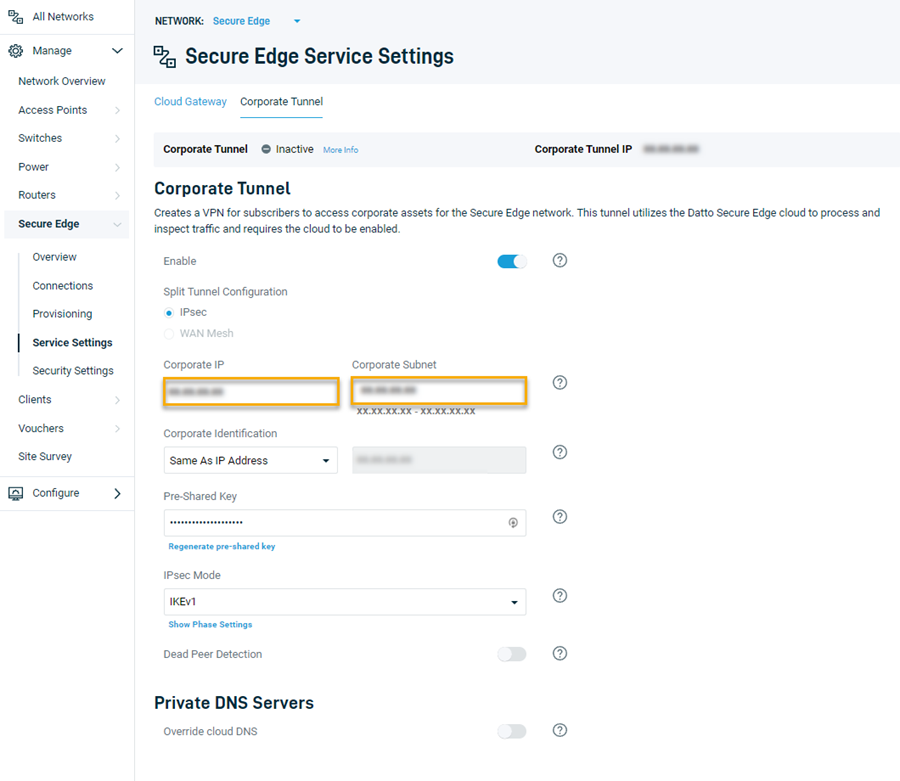900x781 pixels.
Task: Click the All Networks link
Action: click(x=63, y=17)
